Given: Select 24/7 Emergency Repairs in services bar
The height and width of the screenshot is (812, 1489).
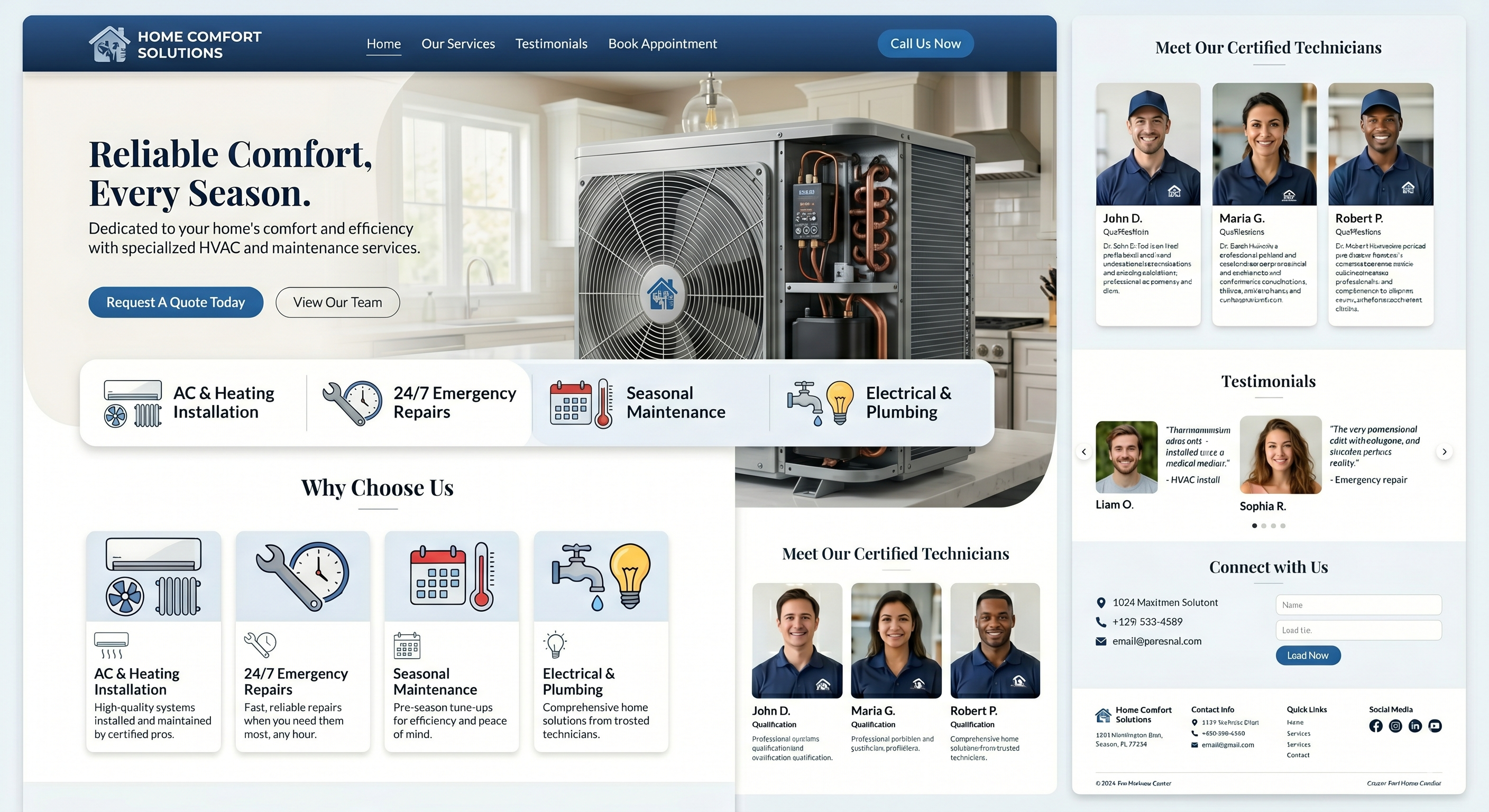Looking at the screenshot, I should (455, 403).
